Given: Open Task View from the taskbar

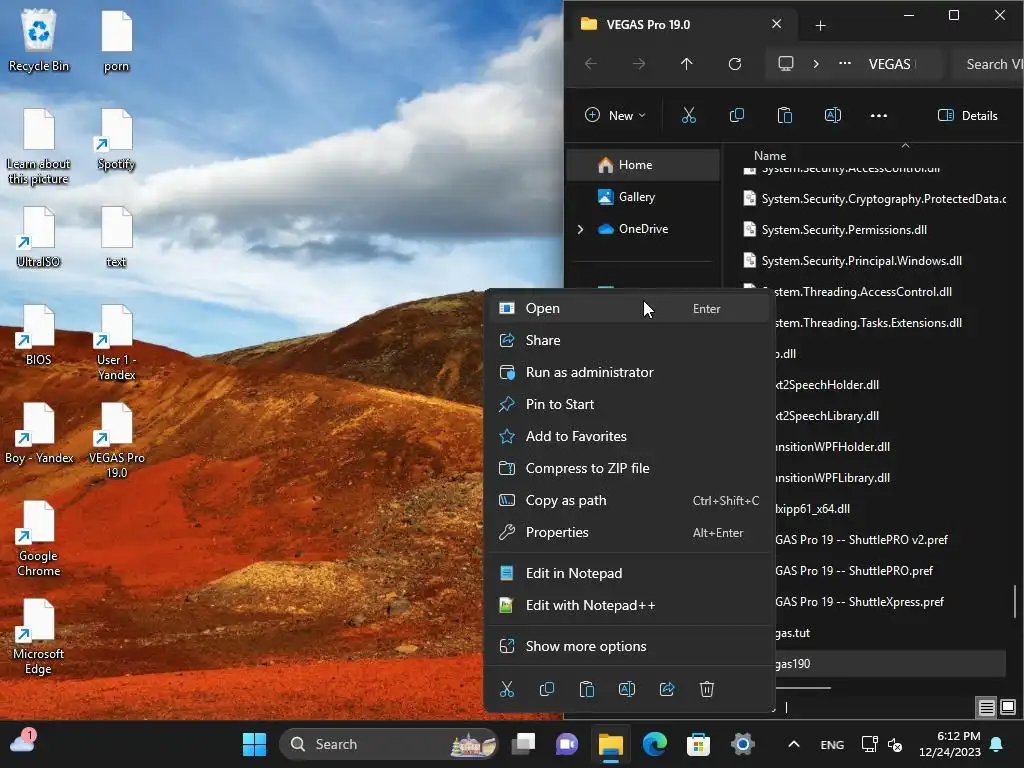Looking at the screenshot, I should pyautogui.click(x=523, y=744).
